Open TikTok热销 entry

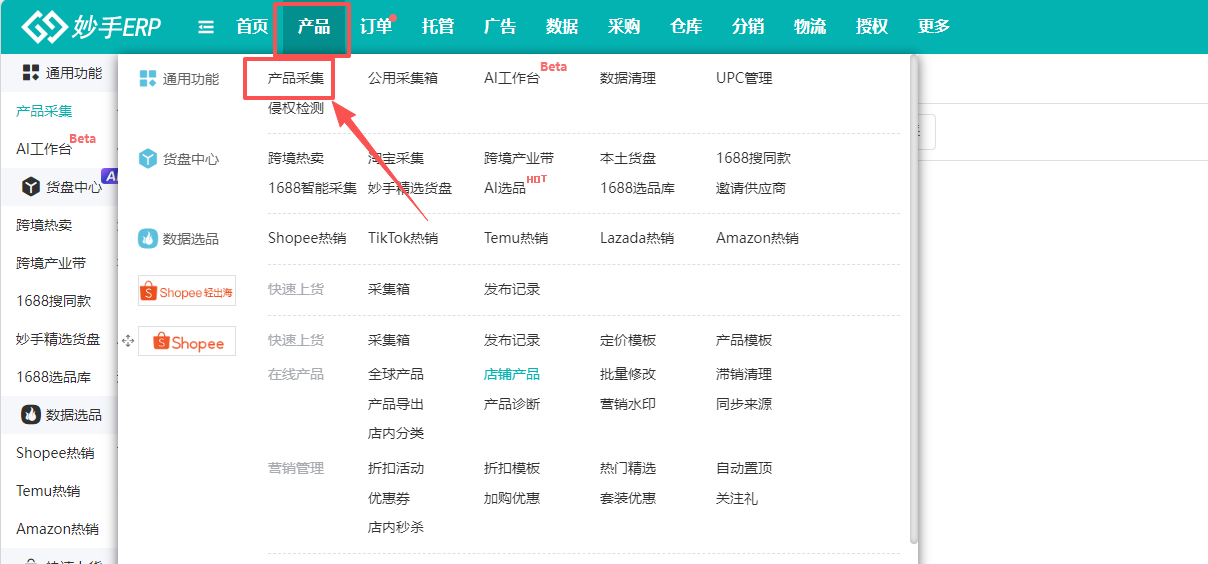point(403,238)
